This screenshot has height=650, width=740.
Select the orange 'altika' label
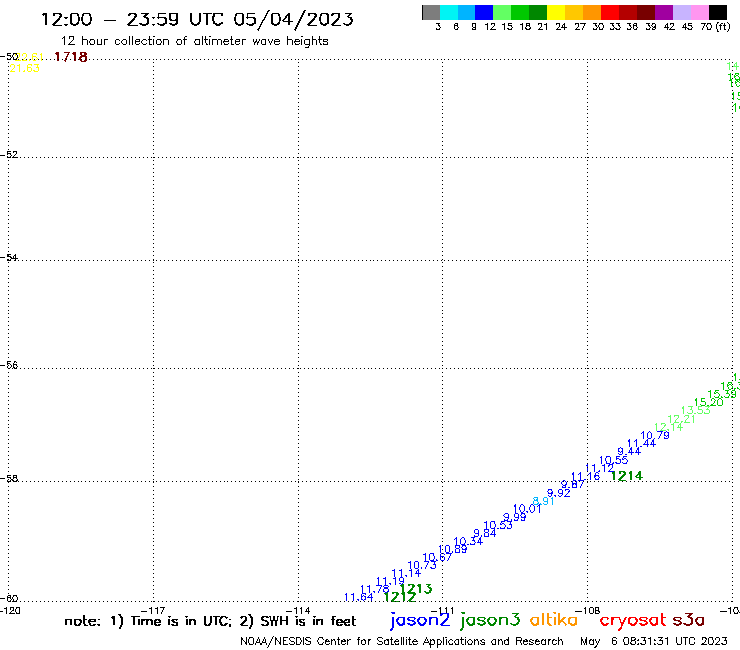(x=554, y=620)
